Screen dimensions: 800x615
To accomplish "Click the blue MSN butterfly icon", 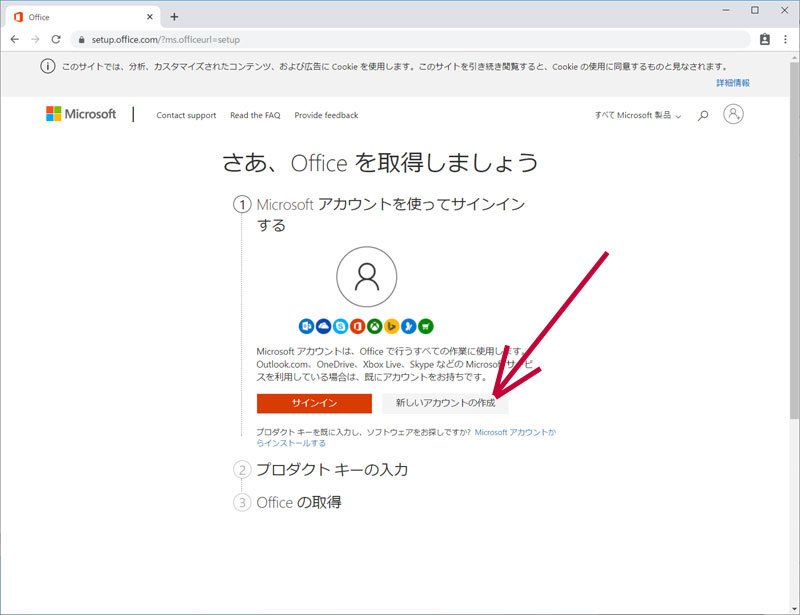I will coord(409,326).
